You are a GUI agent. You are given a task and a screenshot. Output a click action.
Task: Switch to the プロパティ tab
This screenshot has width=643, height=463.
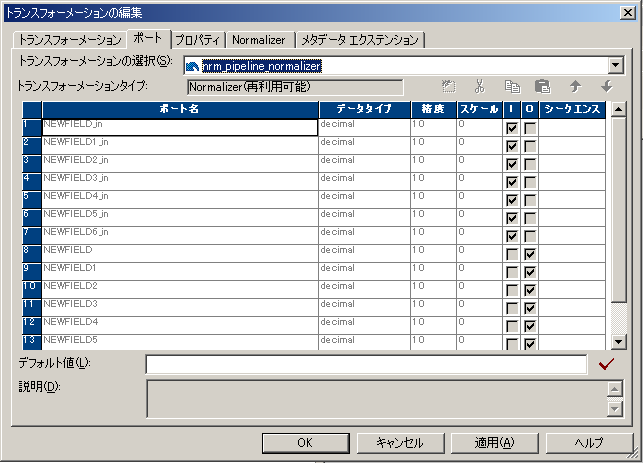(198, 40)
